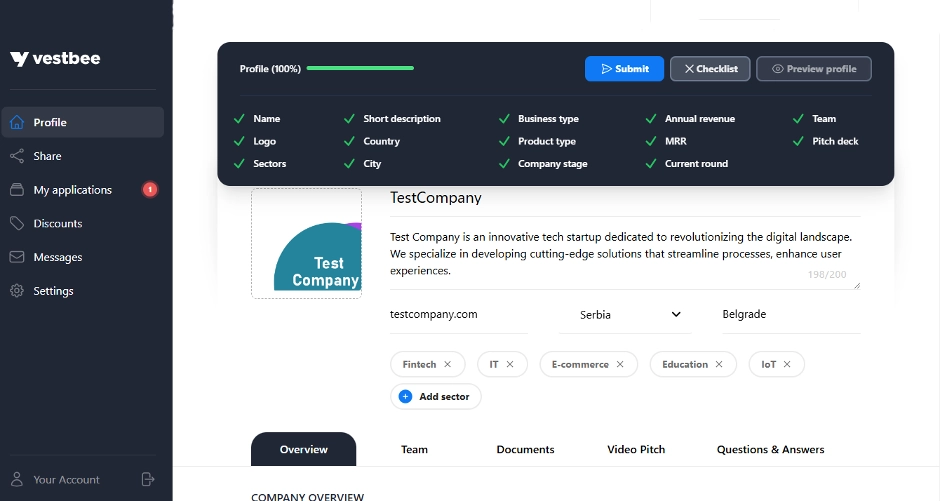Open Messages in the sidebar
This screenshot has width=941, height=502.
(x=83, y=257)
